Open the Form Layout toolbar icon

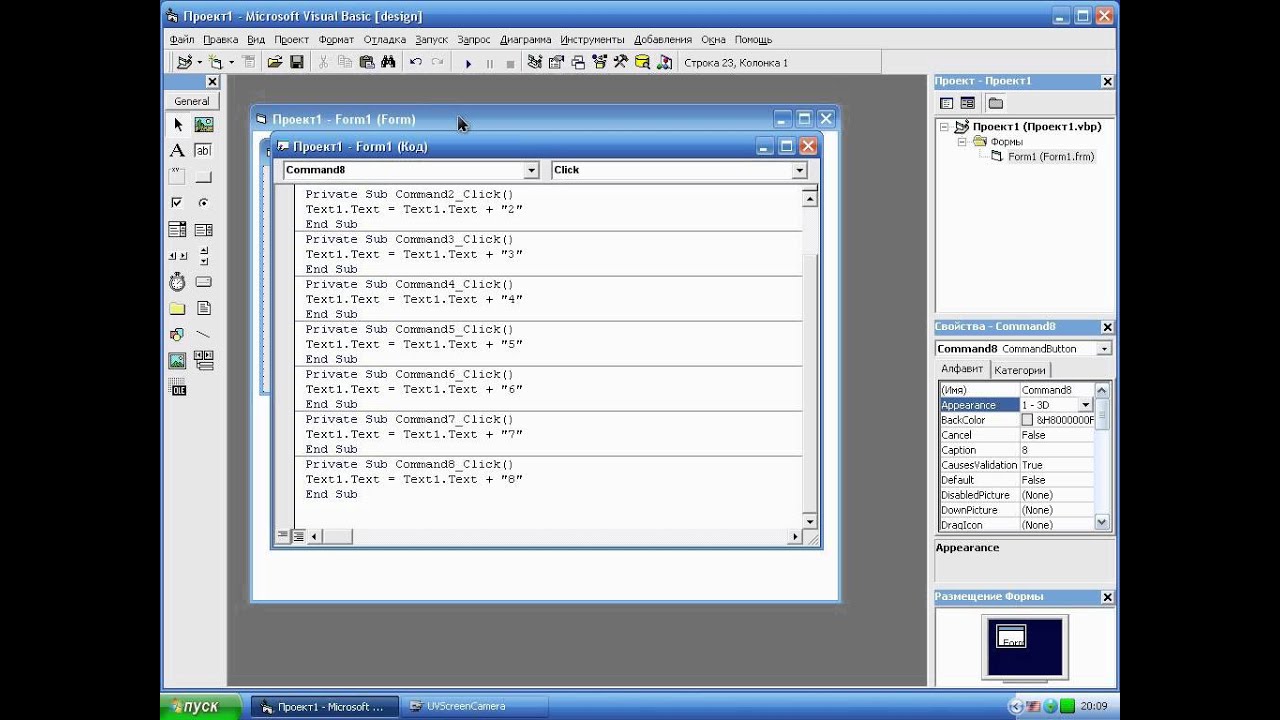click(577, 62)
